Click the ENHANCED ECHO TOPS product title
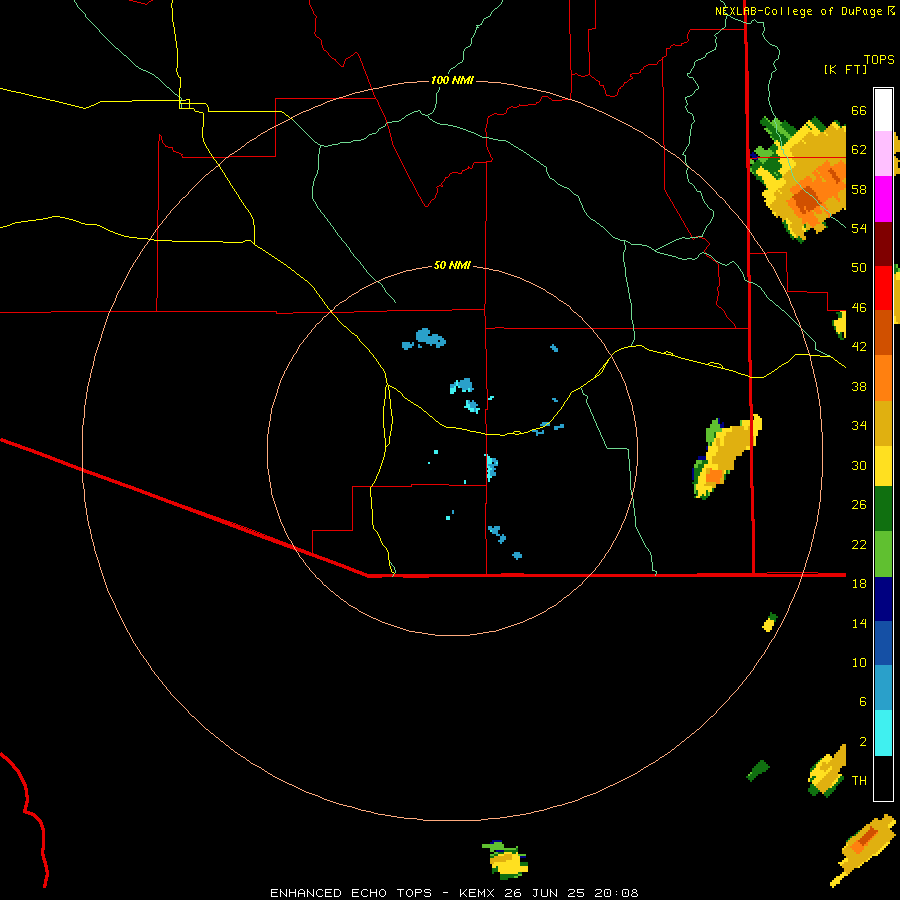Screen dimensions: 900x900 tap(351, 893)
